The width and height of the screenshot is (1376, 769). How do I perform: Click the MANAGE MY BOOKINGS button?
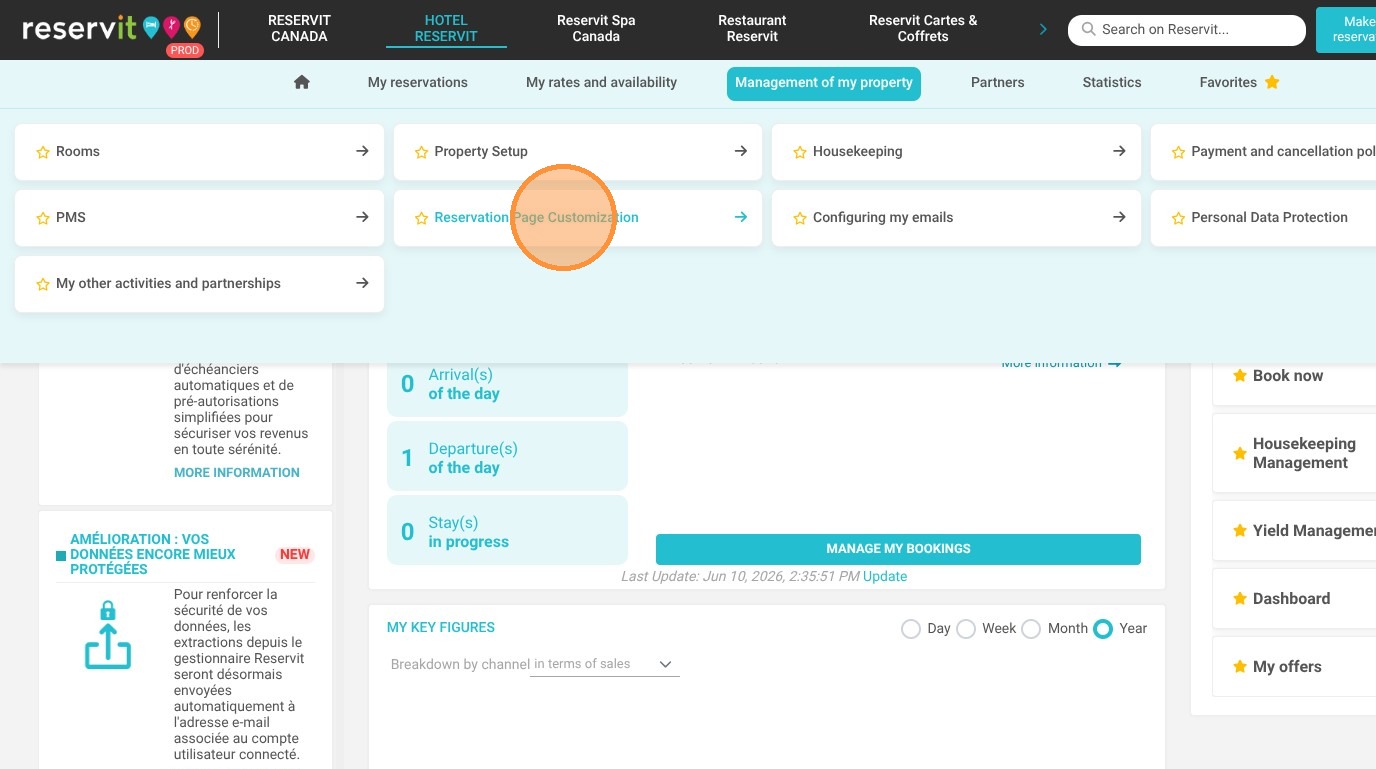tap(898, 549)
